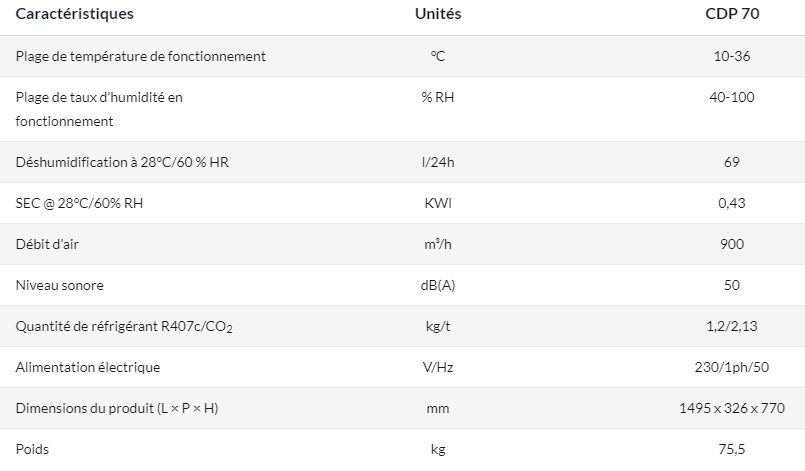
Task: Select the 900 airflow value
Action: [x=731, y=244]
